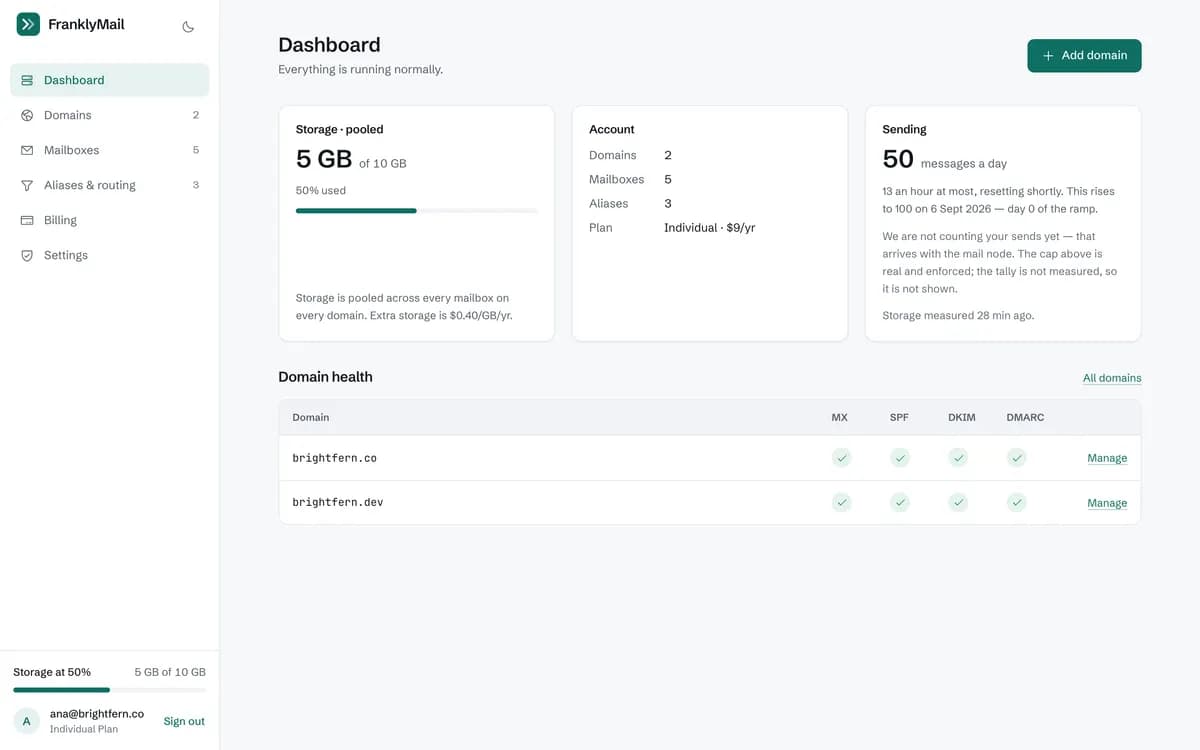Click brightfern.dev SPF check icon
The width and height of the screenshot is (1200, 750).
point(900,502)
